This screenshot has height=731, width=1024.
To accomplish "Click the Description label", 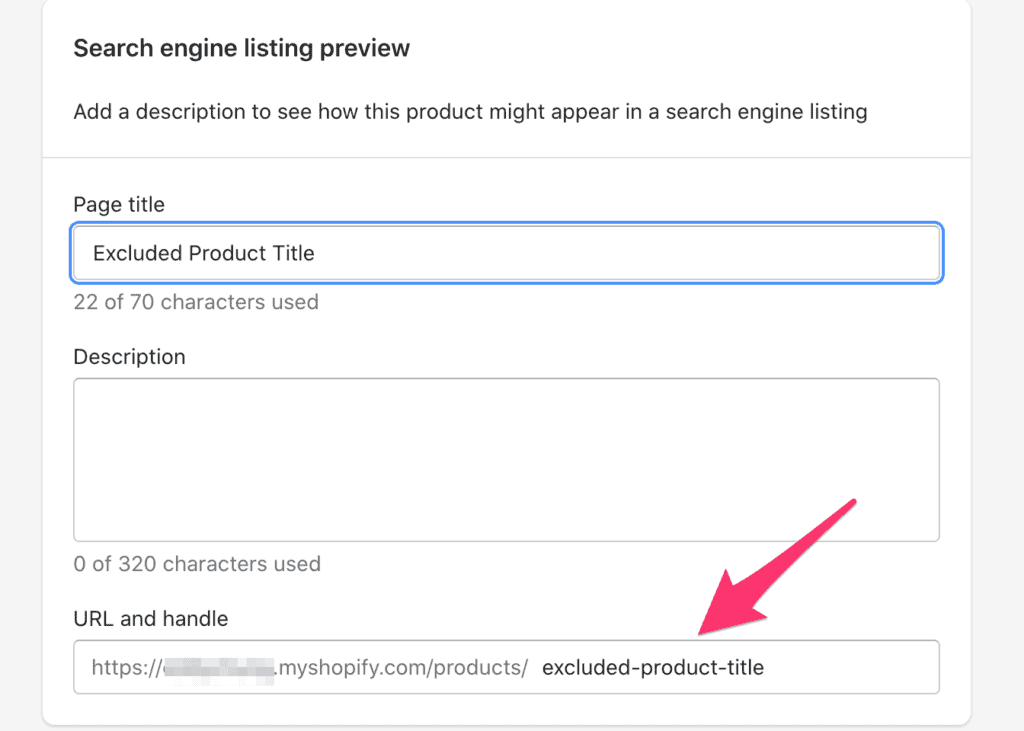I will pyautogui.click(x=129, y=357).
